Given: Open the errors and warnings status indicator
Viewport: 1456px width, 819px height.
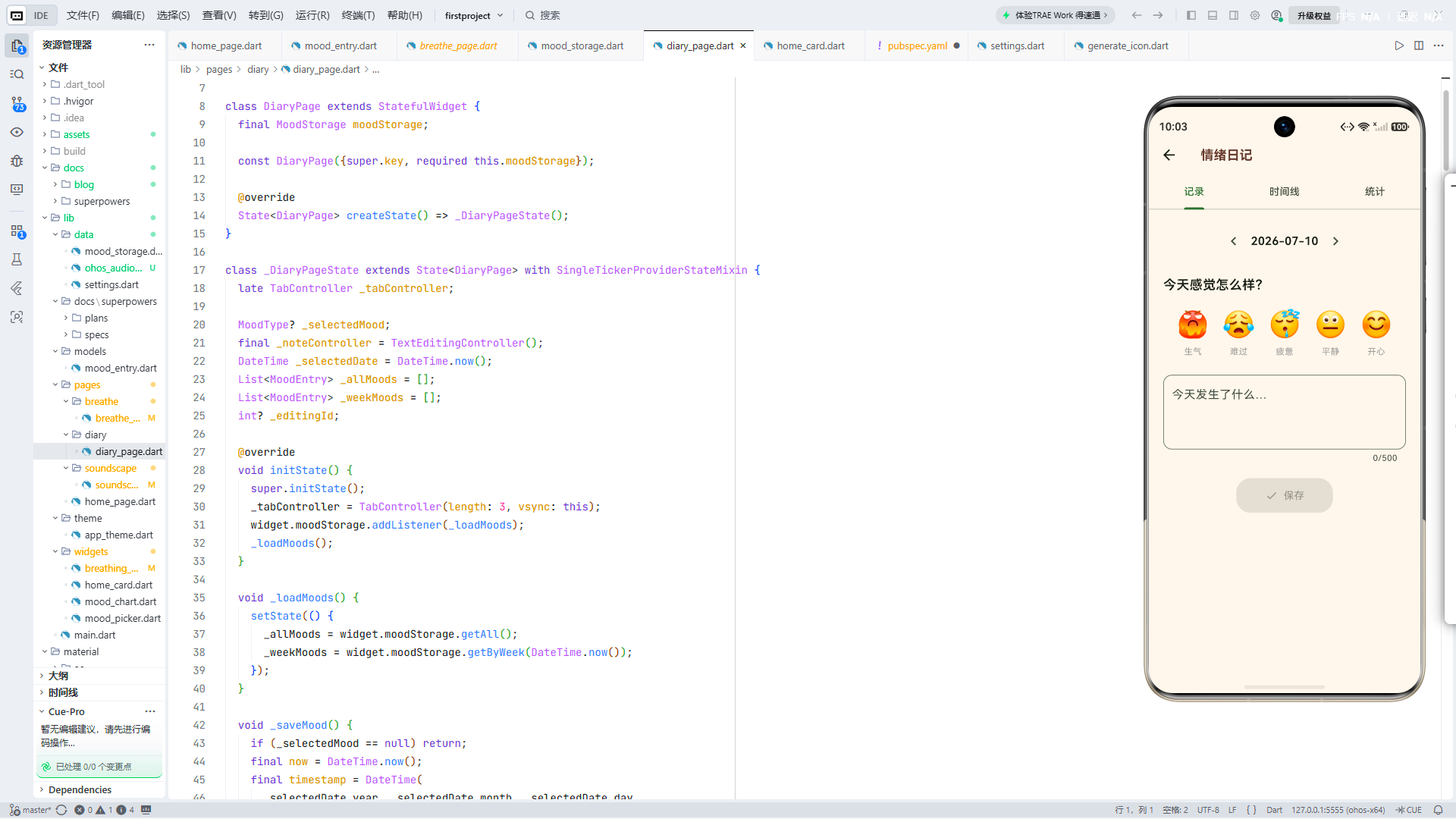Looking at the screenshot, I should pos(105,810).
